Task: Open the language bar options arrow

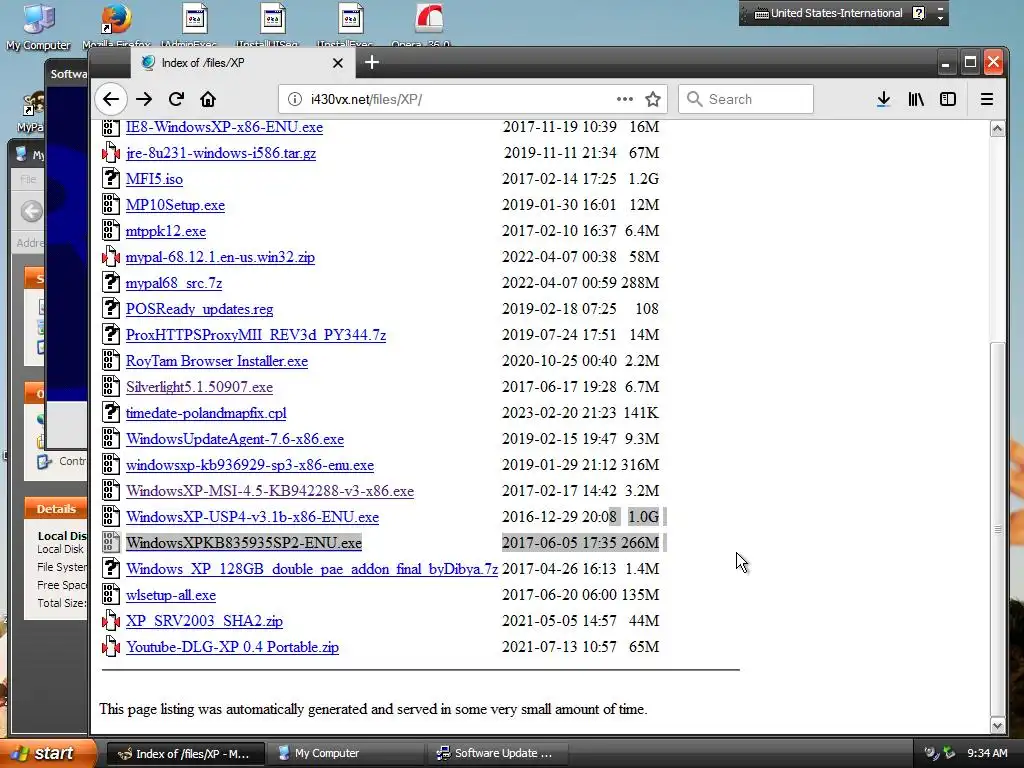Action: point(940,17)
